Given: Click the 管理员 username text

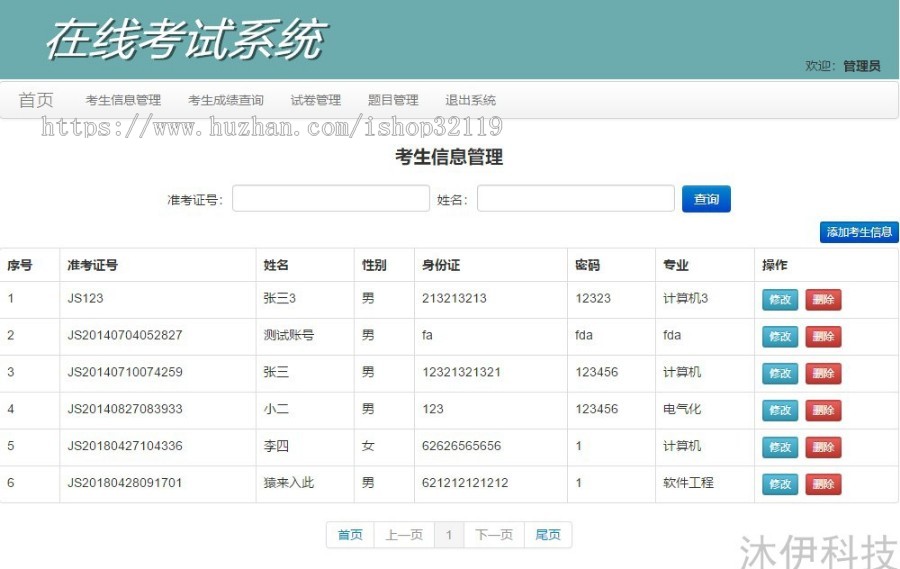Looking at the screenshot, I should point(862,66).
